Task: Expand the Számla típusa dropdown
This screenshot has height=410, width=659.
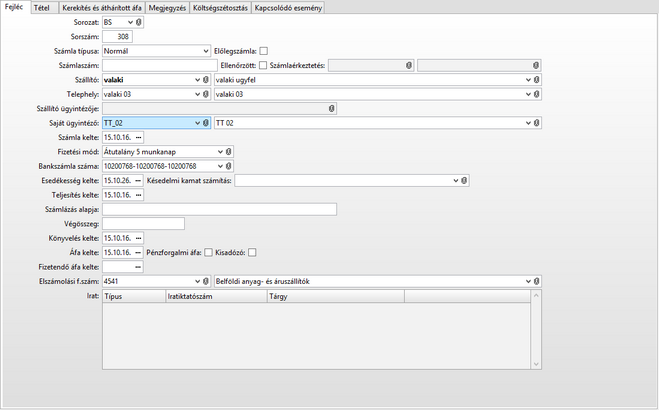Action: pyautogui.click(x=206, y=51)
